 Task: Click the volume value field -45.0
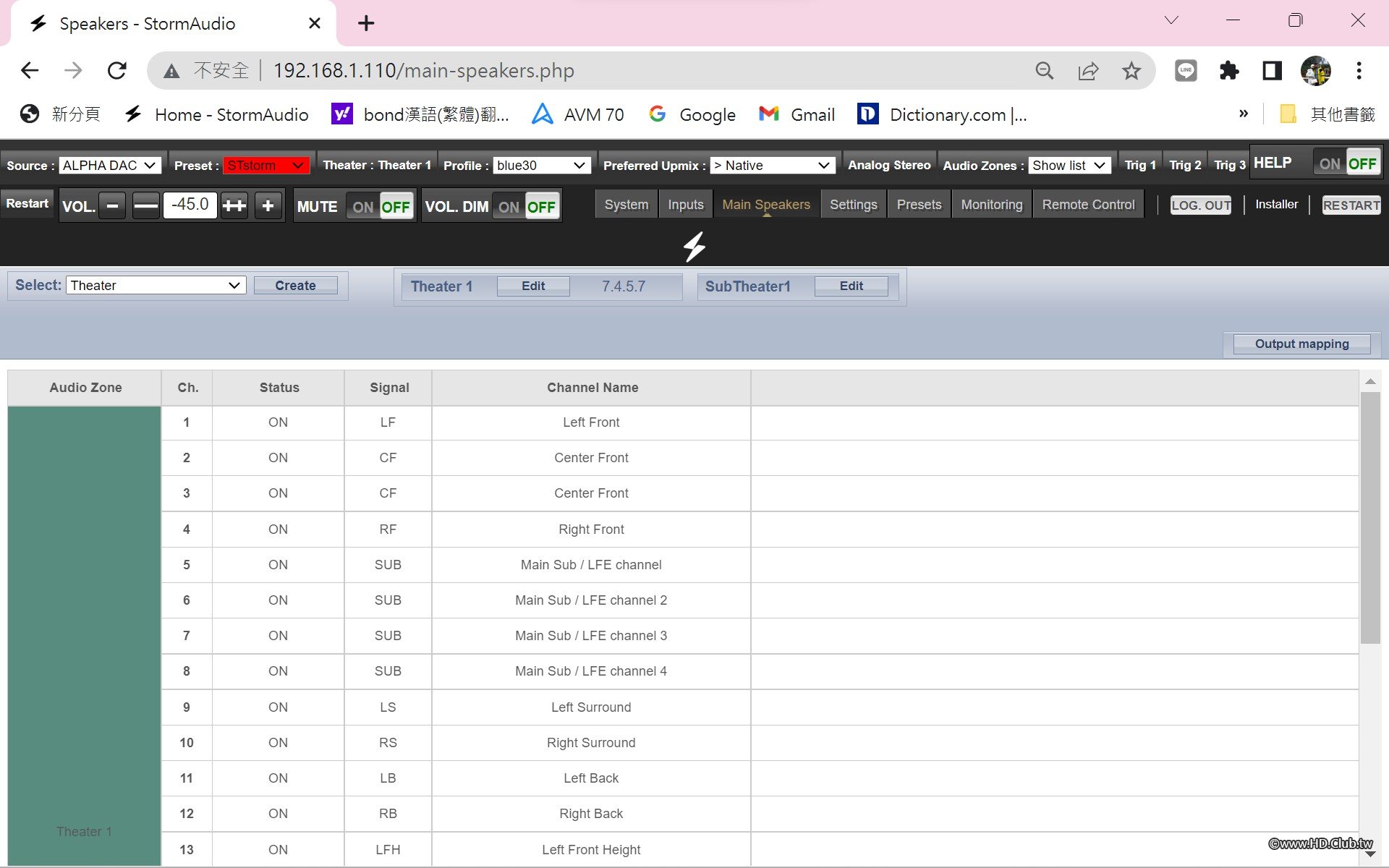190,205
